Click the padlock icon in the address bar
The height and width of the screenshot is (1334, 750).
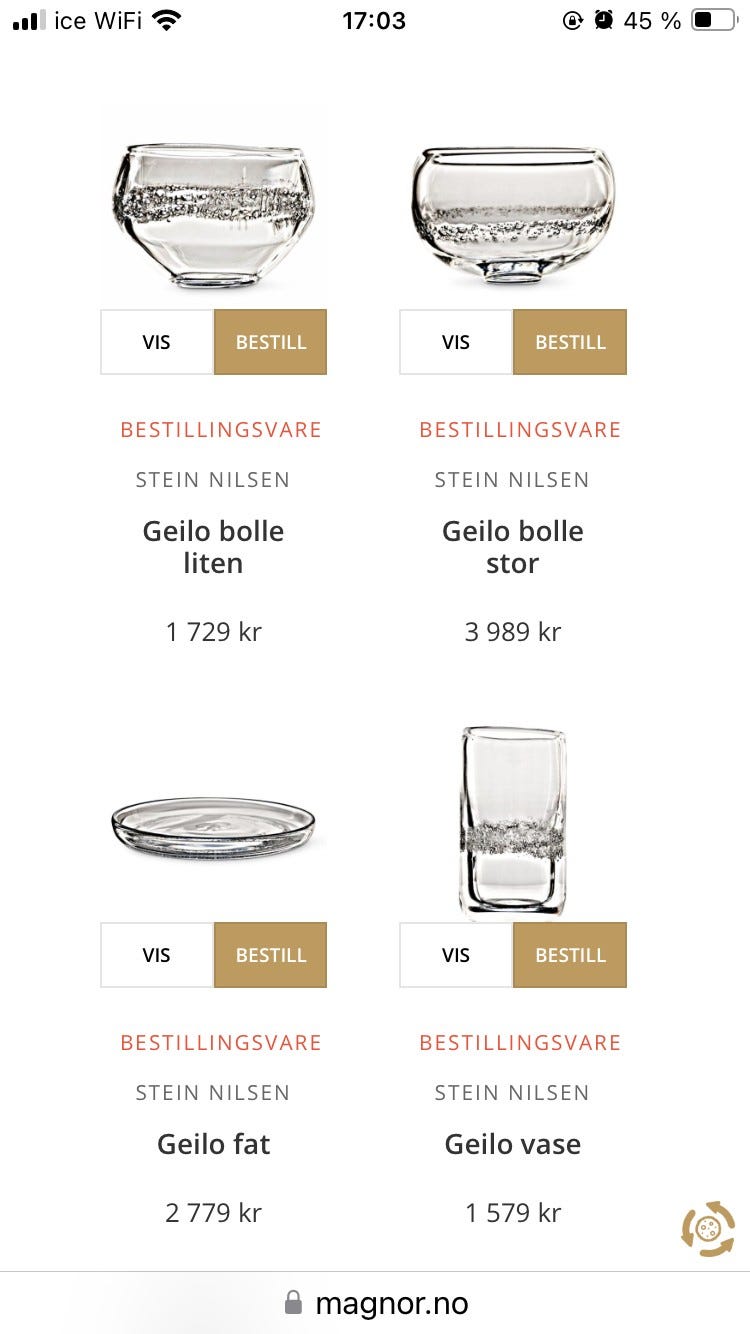pos(294,1303)
